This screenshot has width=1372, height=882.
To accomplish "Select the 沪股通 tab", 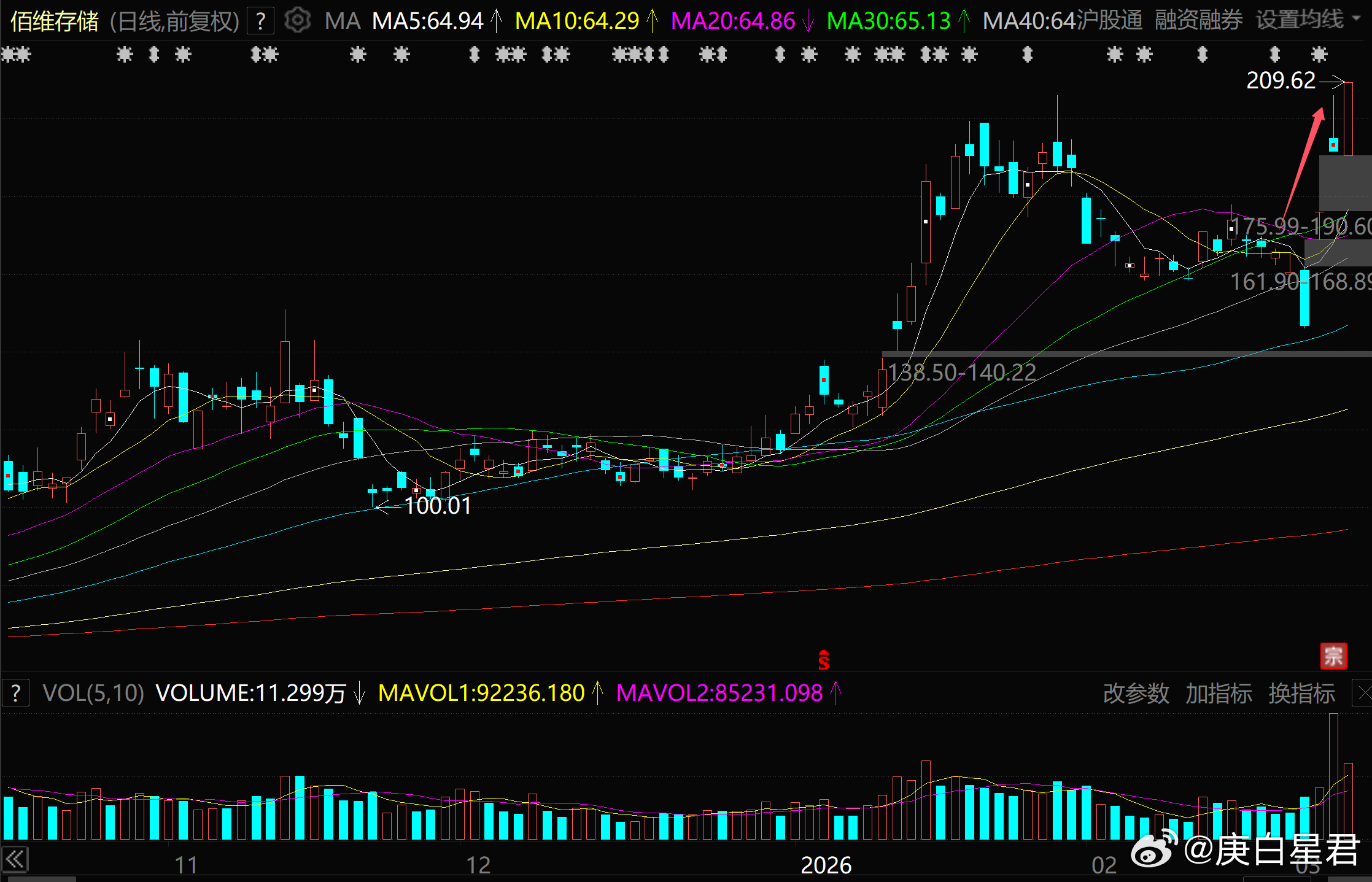I will tap(1110, 20).
